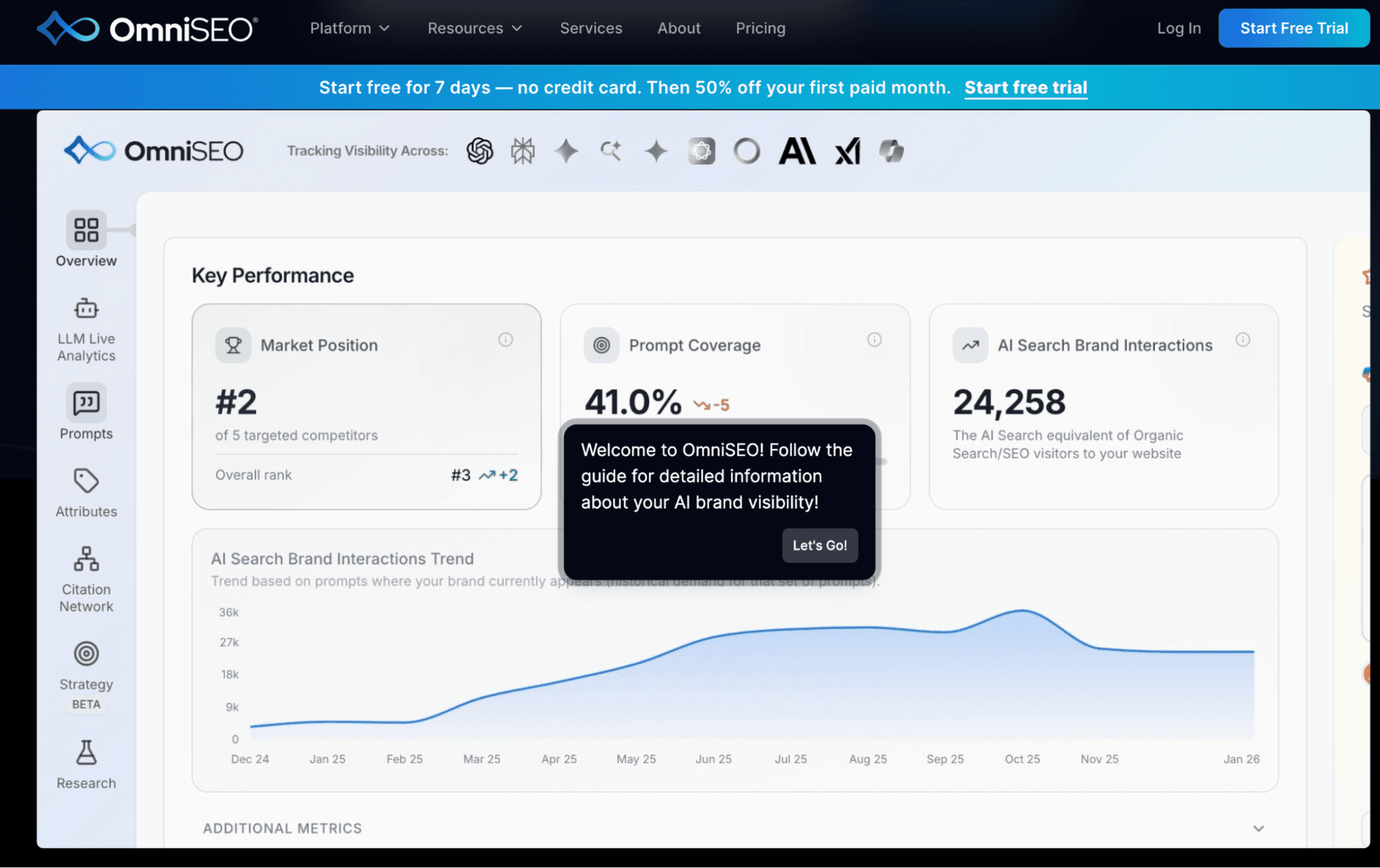The width and height of the screenshot is (1380, 868).
Task: Click the magnifier-with-sparkle AI search icon
Action: [x=611, y=151]
